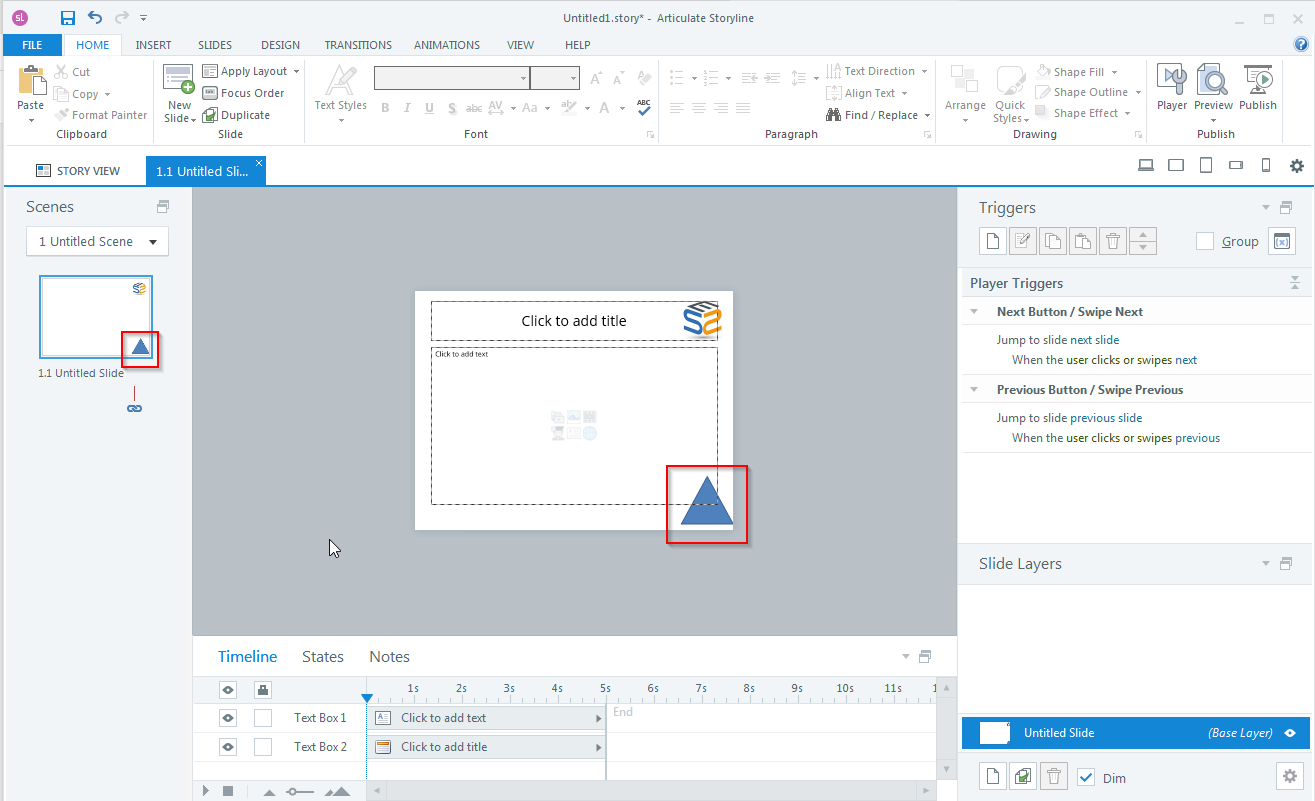Click the Shape Effect button
1315x801 pixels.
pyautogui.click(x=1085, y=114)
